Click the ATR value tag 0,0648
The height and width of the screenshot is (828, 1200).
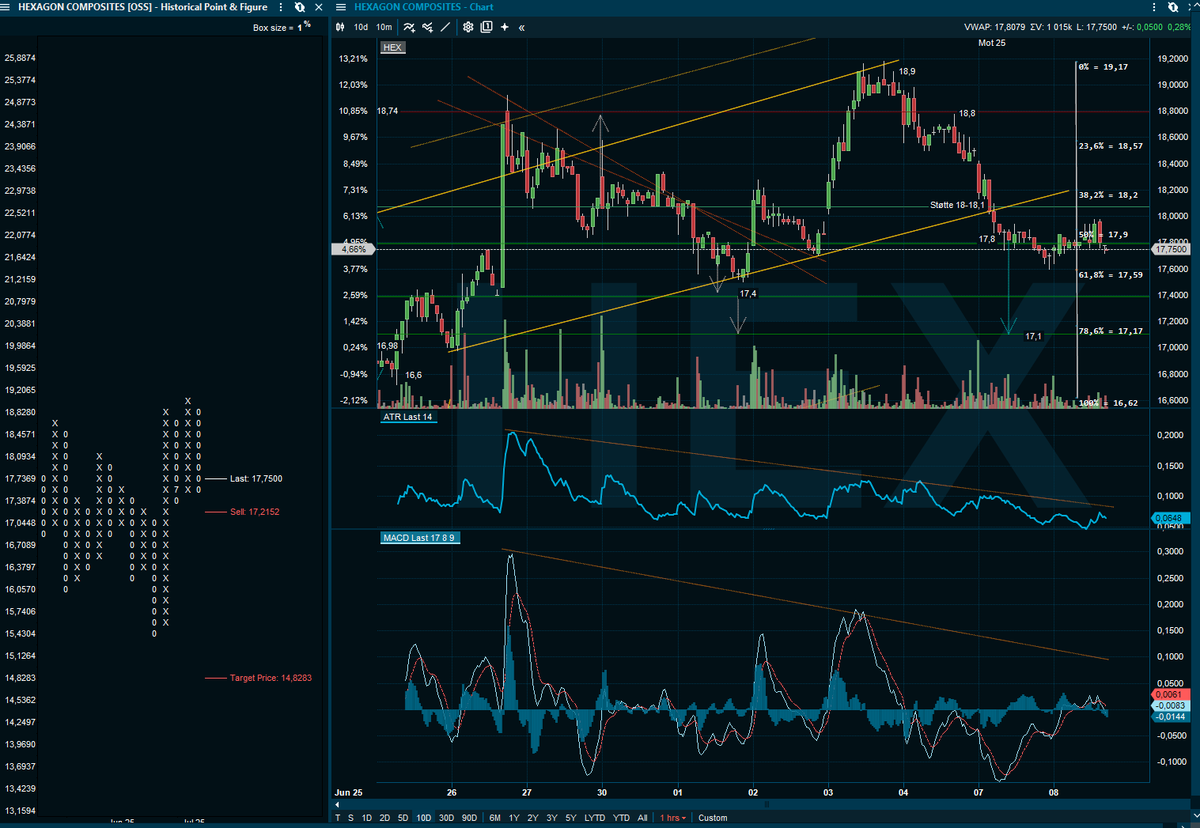tap(1170, 517)
